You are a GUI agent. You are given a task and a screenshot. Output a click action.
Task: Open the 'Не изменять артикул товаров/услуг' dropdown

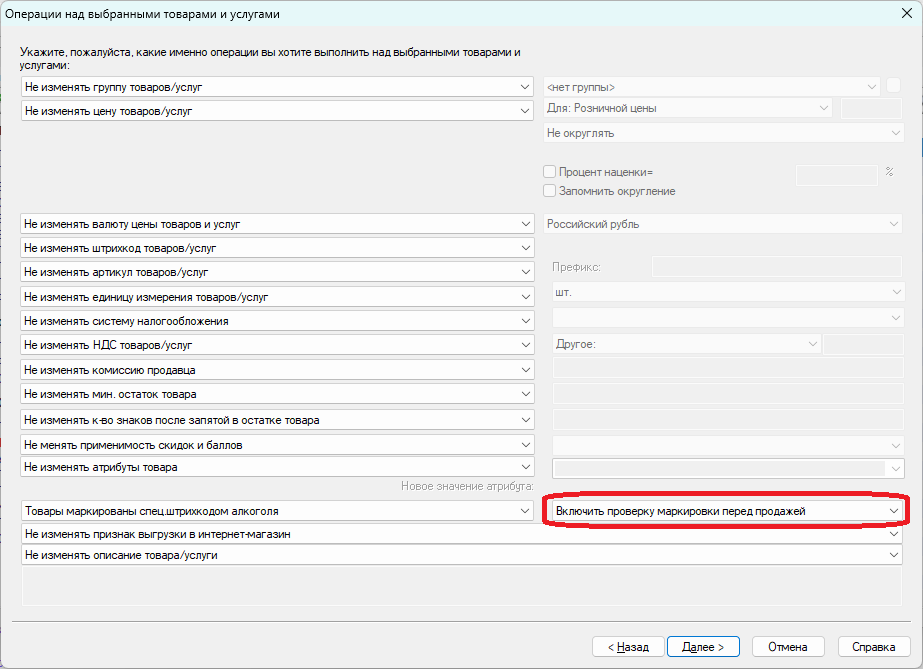click(x=277, y=272)
